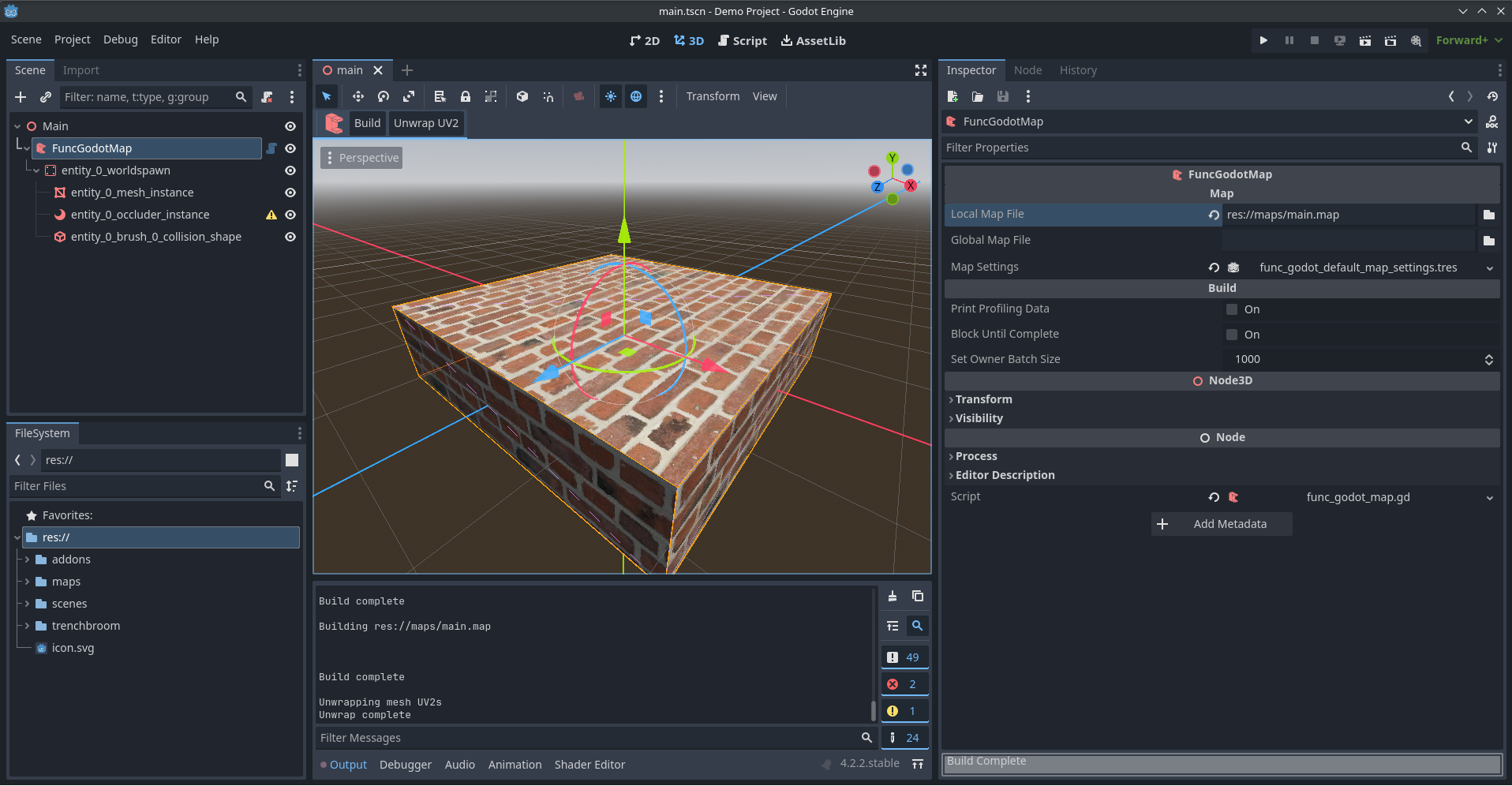1512x786 pixels.
Task: Switch to the Debugger bottom tab
Action: coord(405,765)
